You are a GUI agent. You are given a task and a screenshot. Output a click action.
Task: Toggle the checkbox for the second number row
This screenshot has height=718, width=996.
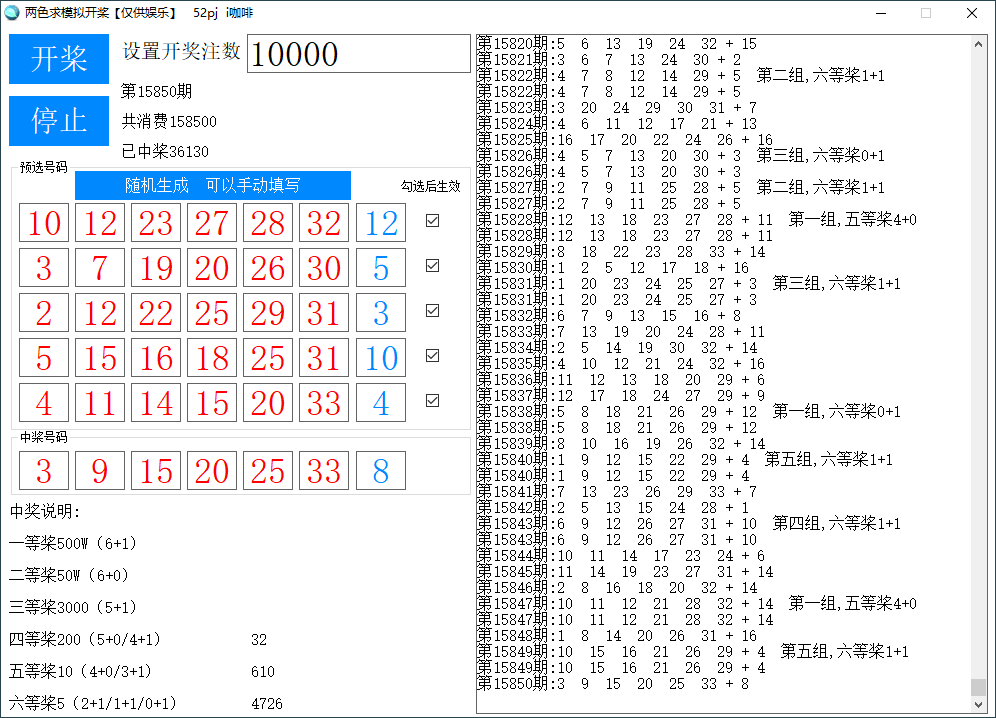point(434,266)
